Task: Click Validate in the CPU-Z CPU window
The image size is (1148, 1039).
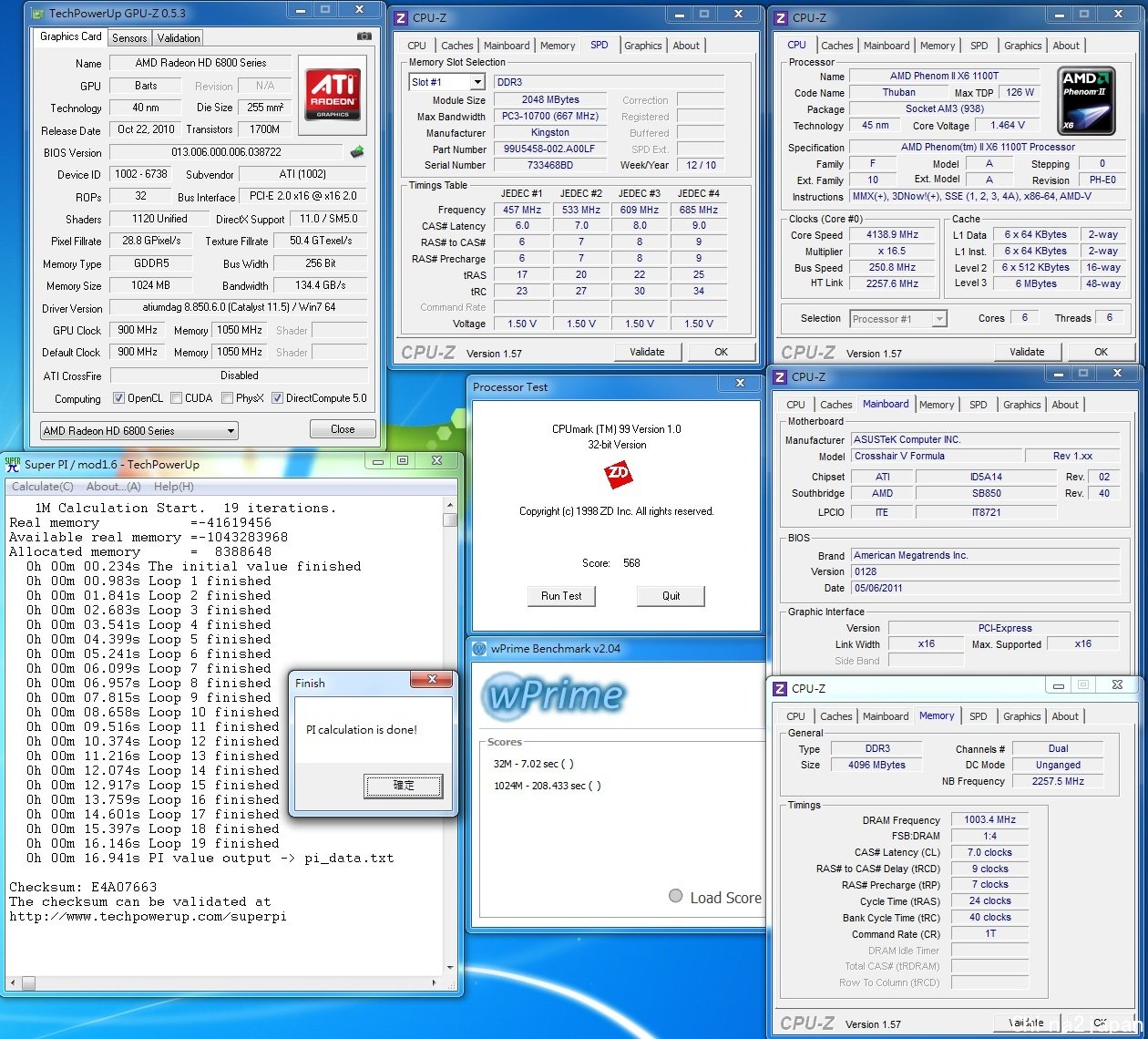Action: (1027, 352)
